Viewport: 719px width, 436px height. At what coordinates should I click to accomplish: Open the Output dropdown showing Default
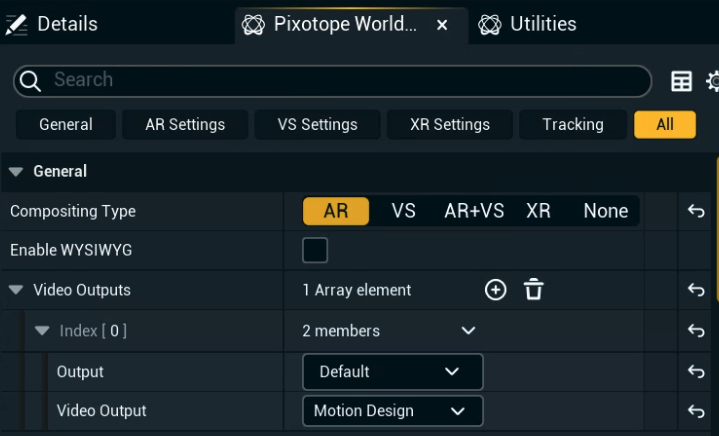click(392, 371)
